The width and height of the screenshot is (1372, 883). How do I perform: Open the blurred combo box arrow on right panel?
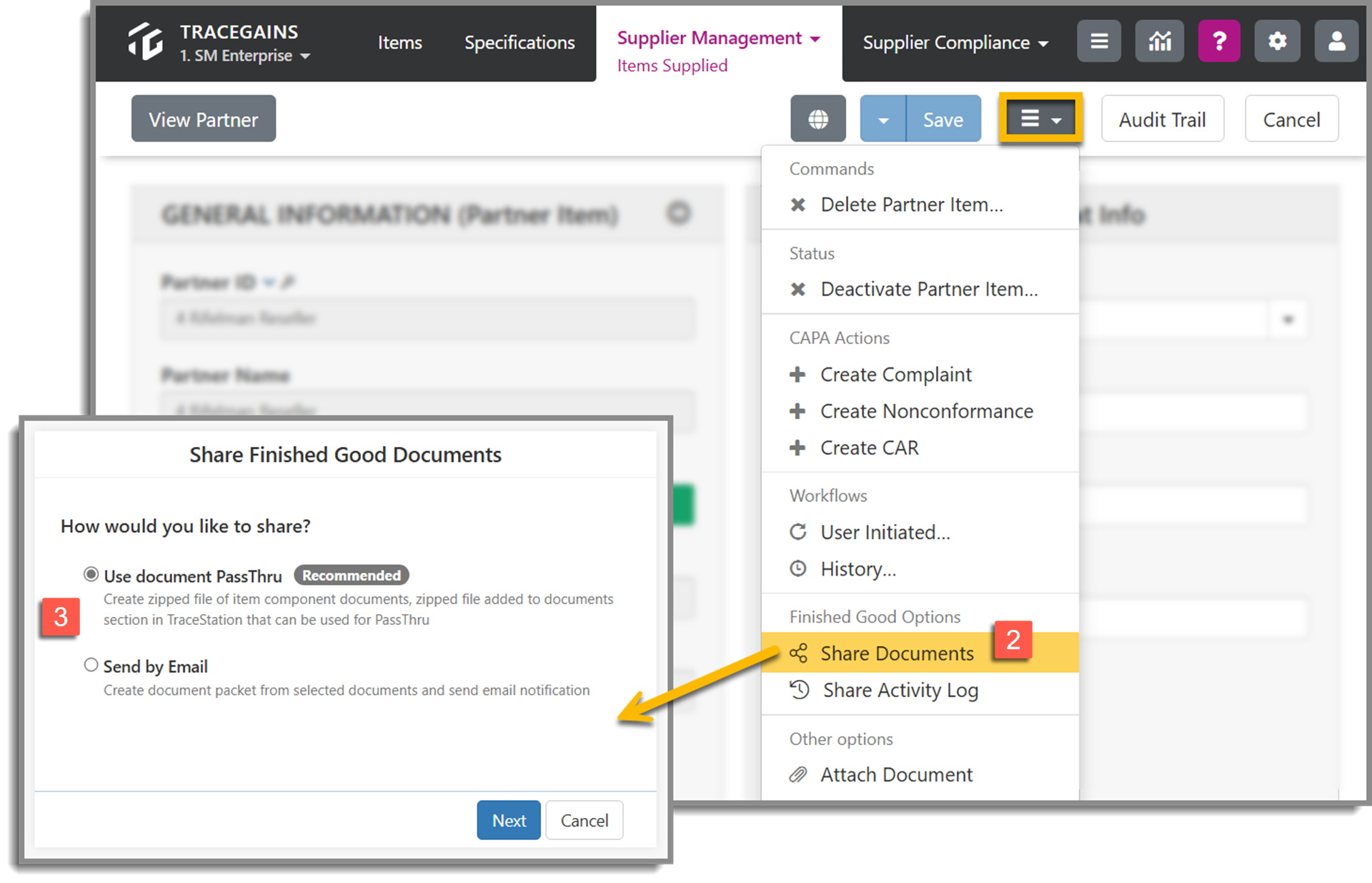[x=1288, y=319]
